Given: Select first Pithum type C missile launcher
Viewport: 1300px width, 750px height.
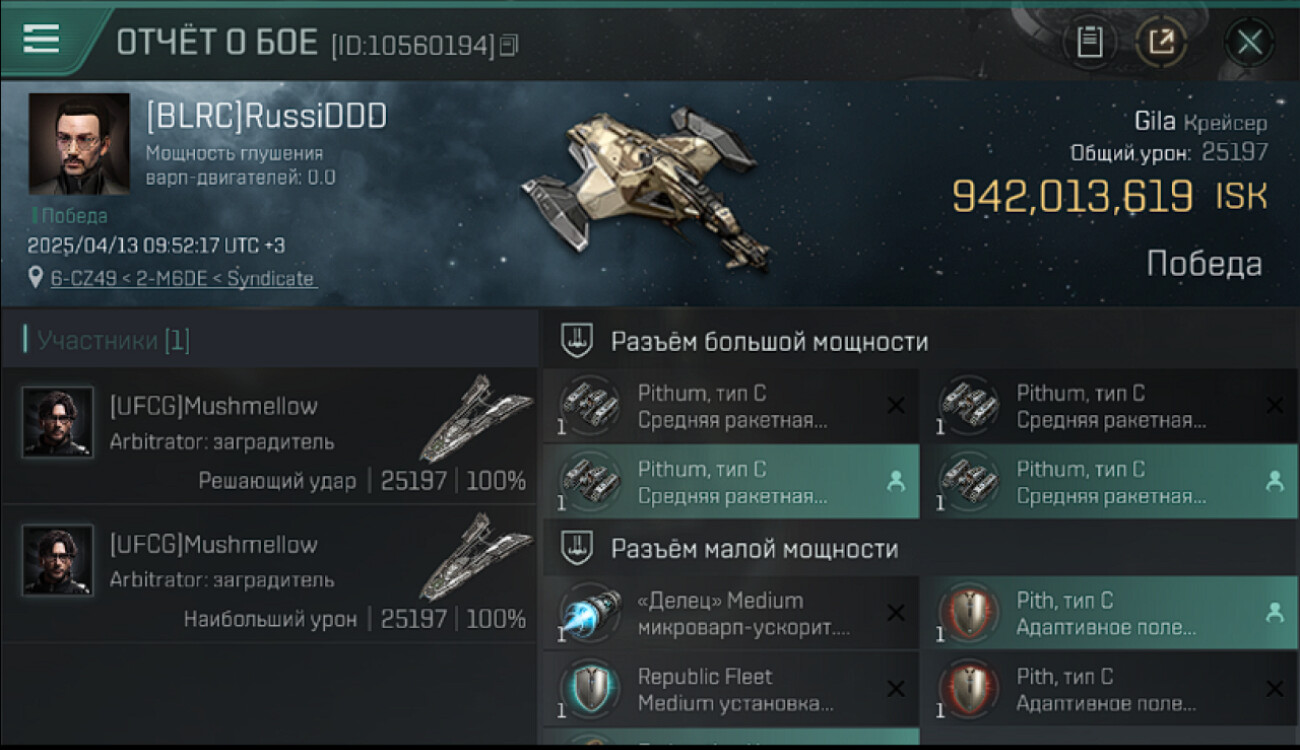Looking at the screenshot, I should (x=731, y=406).
